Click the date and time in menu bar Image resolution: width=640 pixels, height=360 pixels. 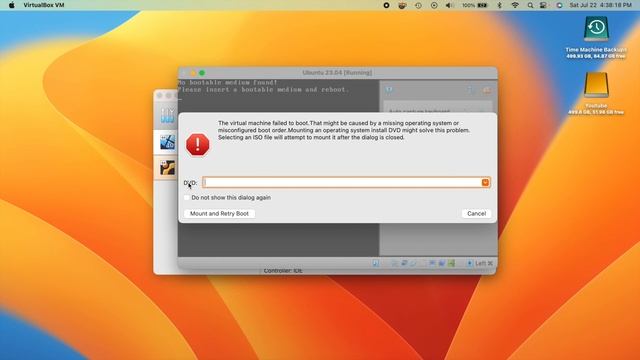coord(600,5)
